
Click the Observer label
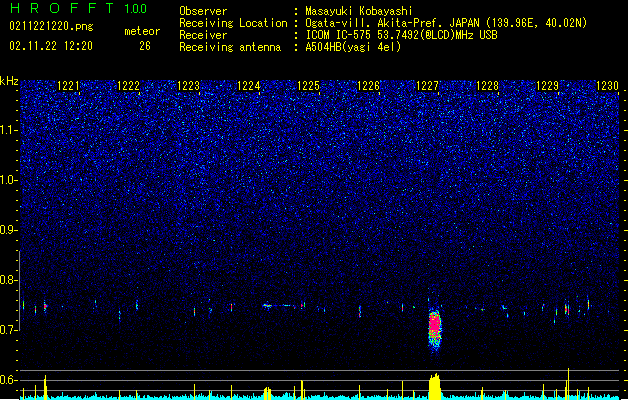coord(203,11)
